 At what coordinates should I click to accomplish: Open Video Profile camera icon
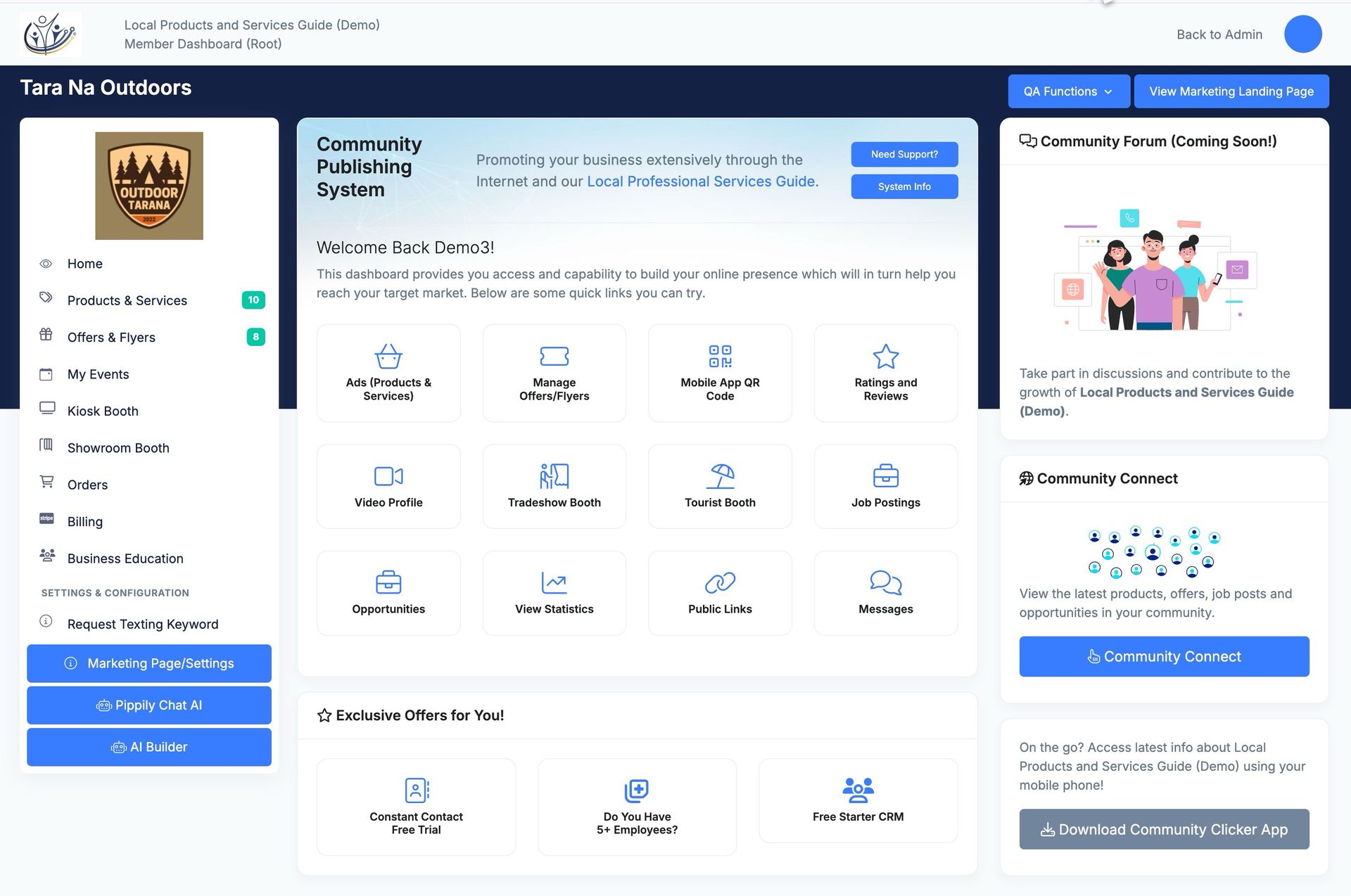point(388,476)
